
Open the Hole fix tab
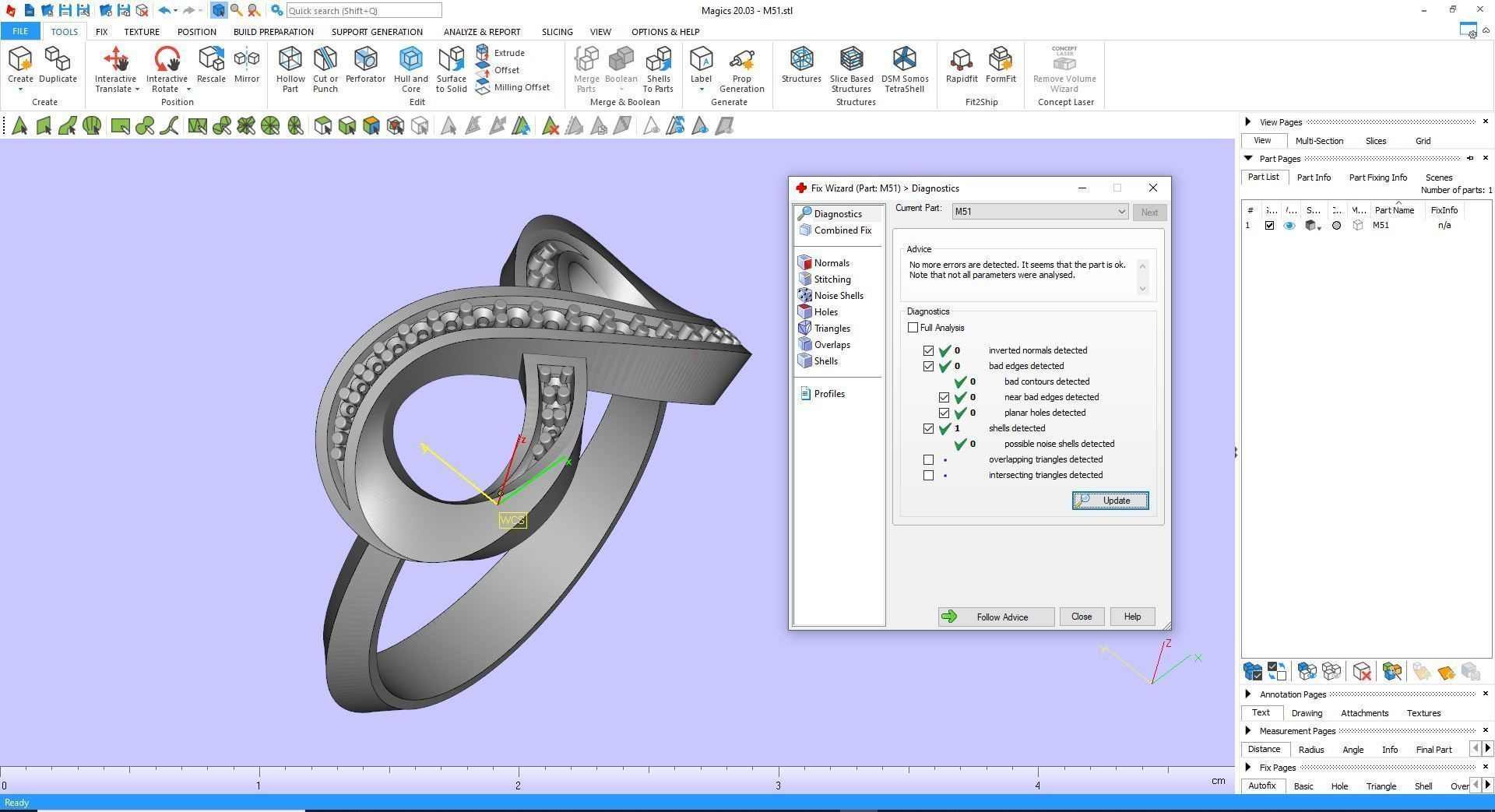1338,786
